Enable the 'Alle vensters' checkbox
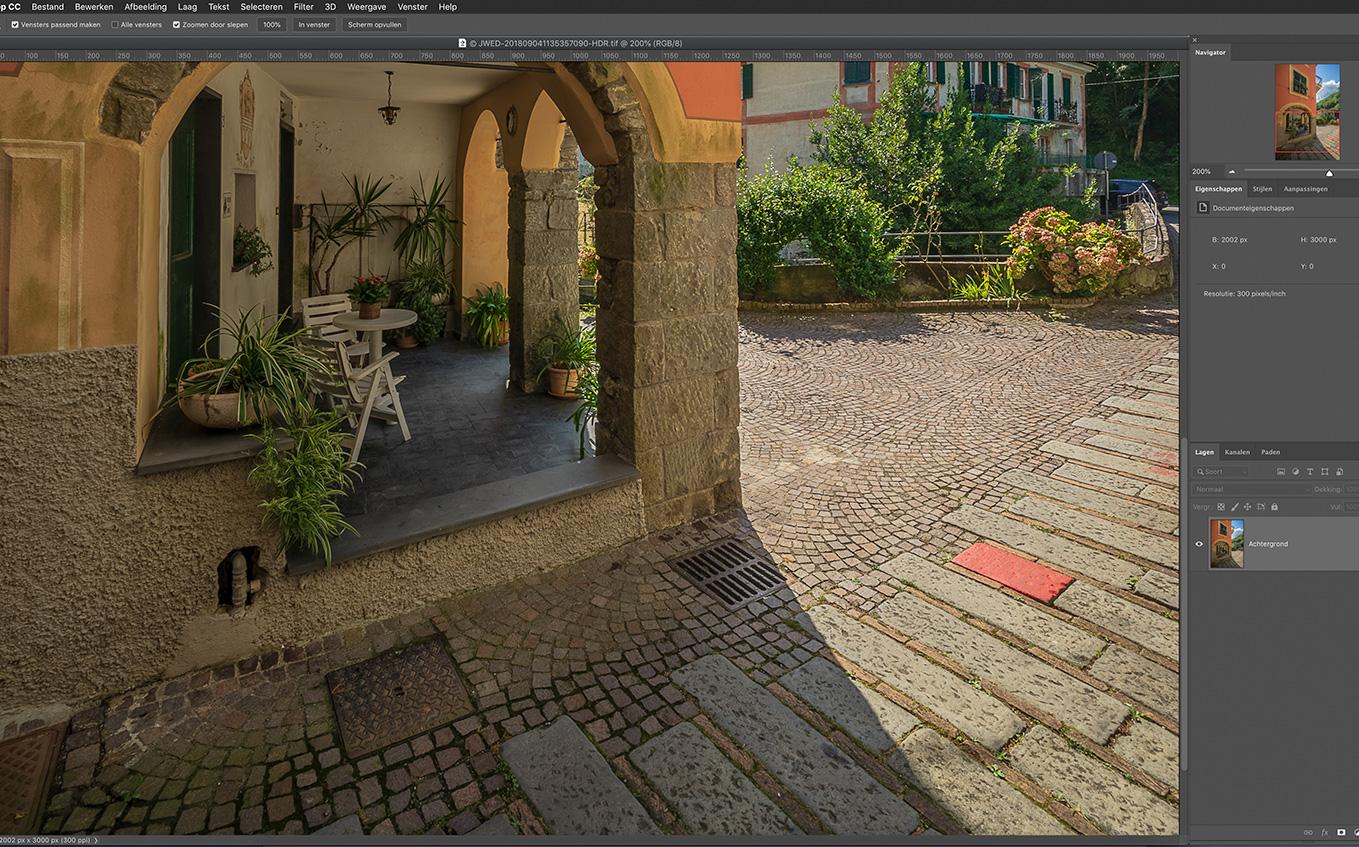This screenshot has height=847, width=1359. tap(115, 24)
